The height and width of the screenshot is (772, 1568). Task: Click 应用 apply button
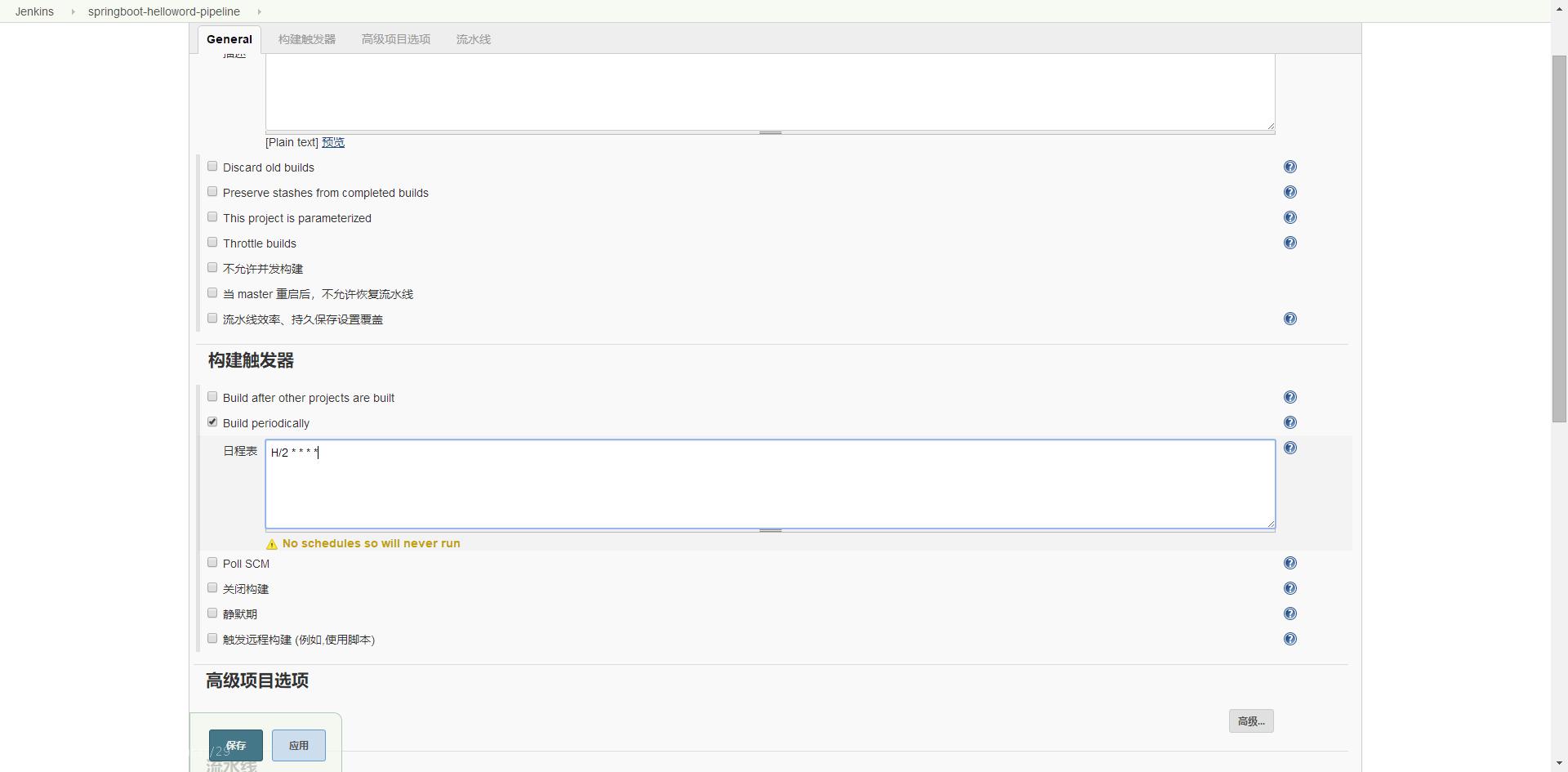tap(299, 745)
